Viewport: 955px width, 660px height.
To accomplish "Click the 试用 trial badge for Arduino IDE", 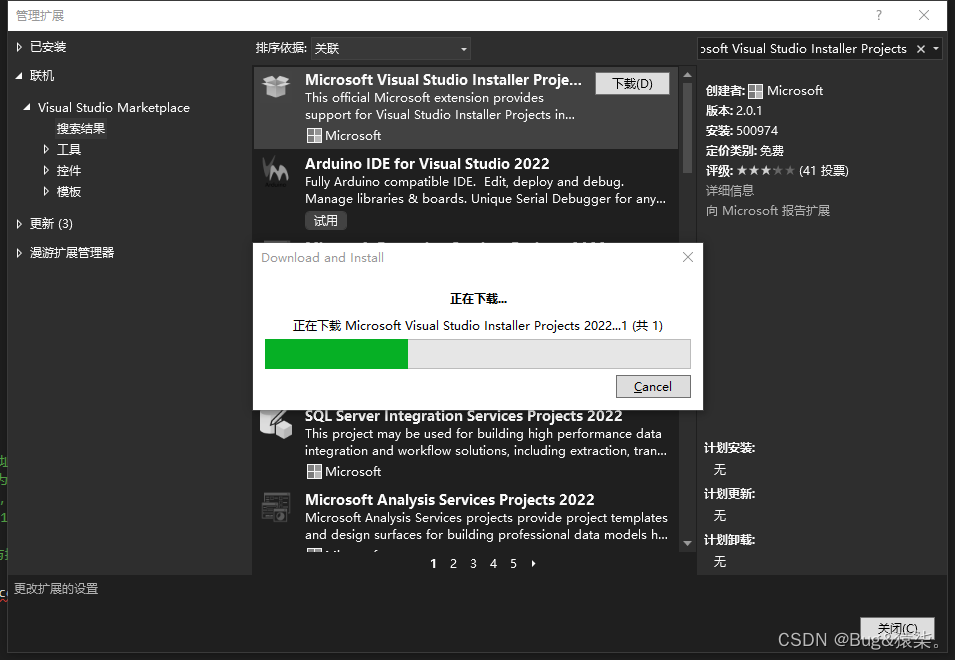I will point(326,220).
